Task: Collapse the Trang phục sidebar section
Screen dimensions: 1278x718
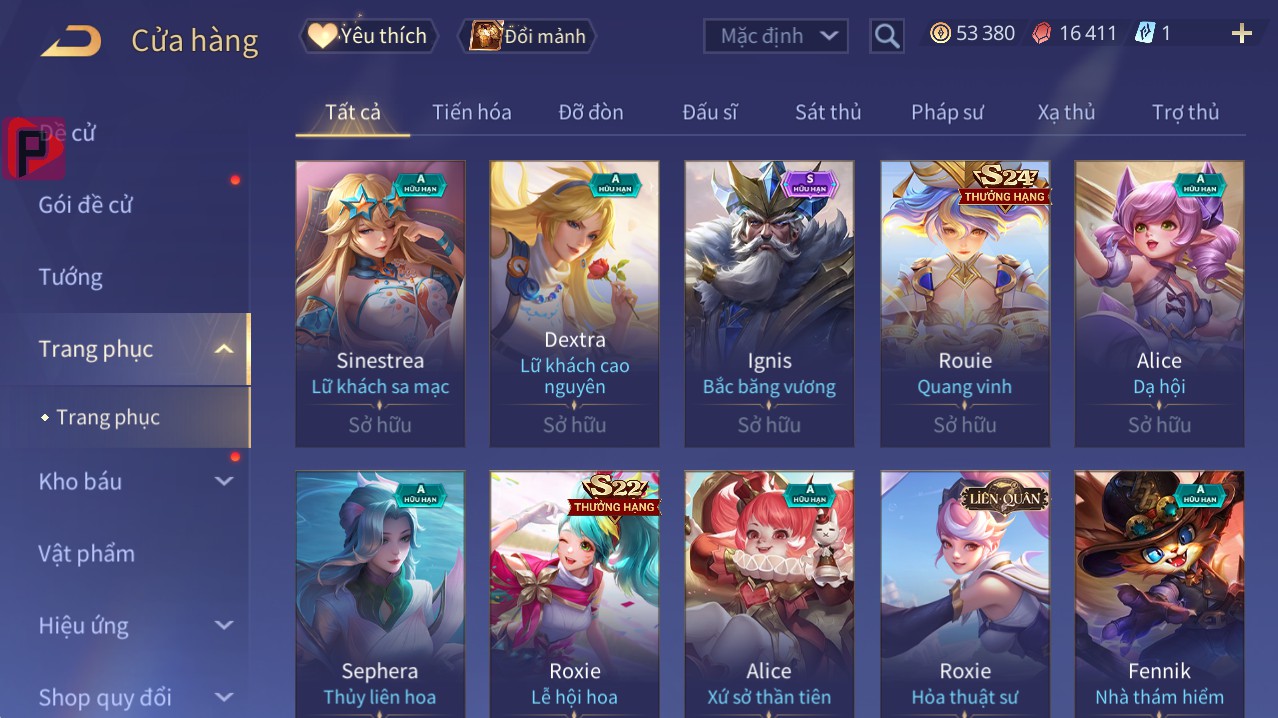Action: click(224, 349)
